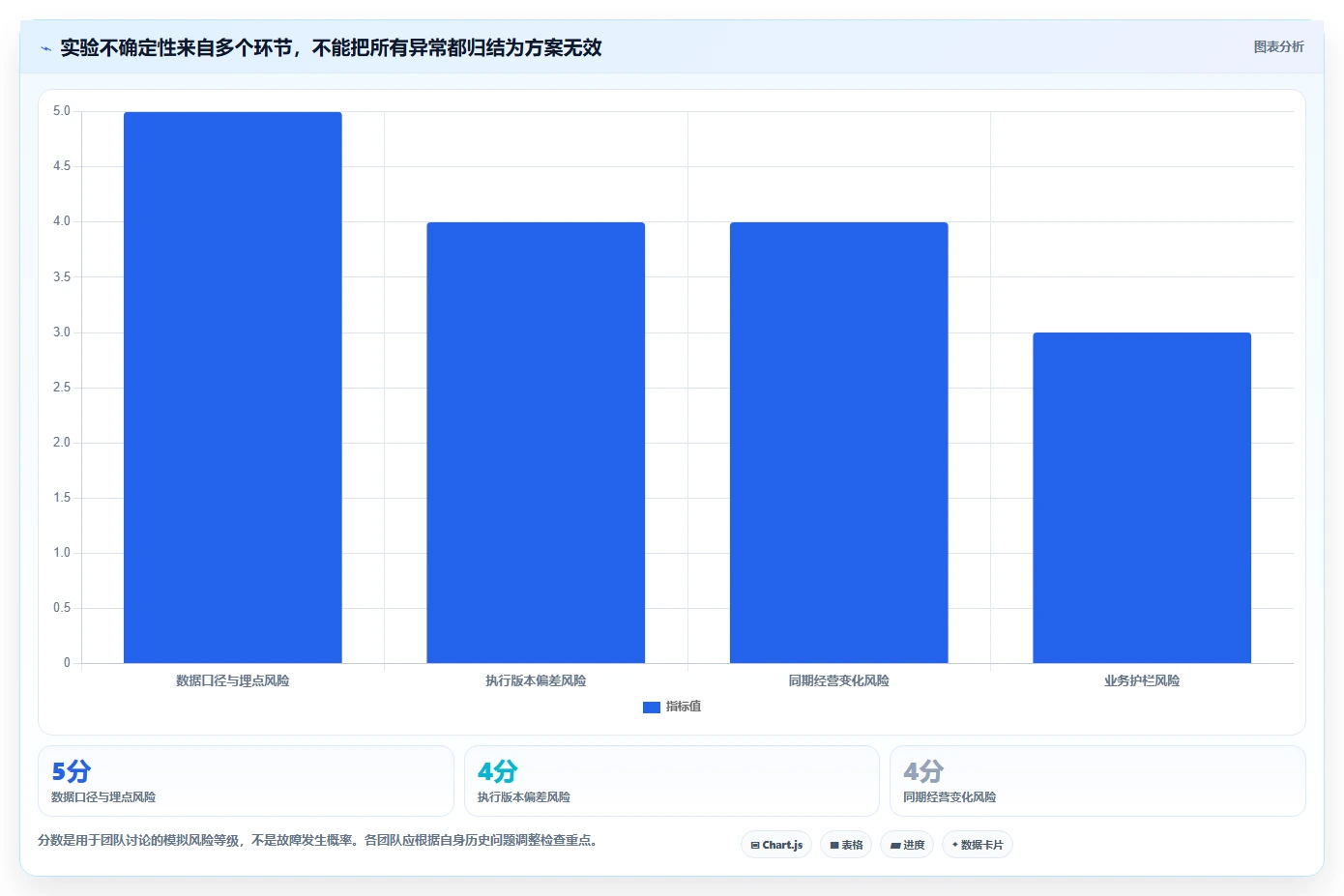
Task: Click the large 5分 score value
Action: (x=71, y=771)
